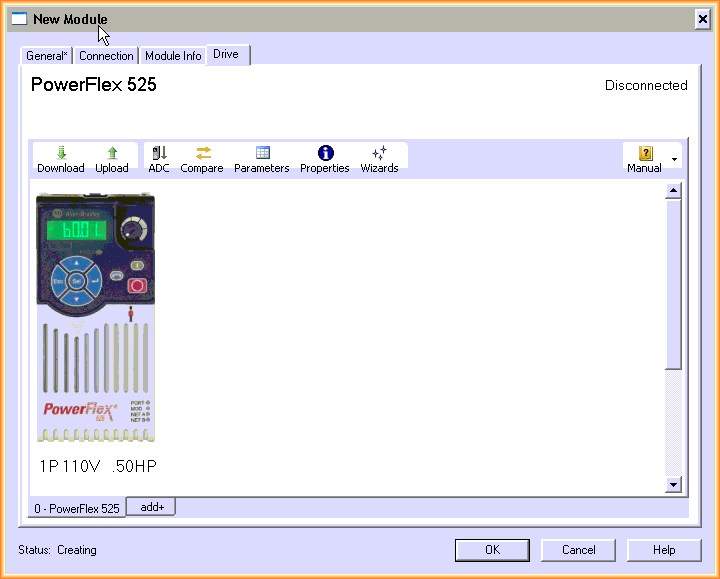Image resolution: width=720 pixels, height=579 pixels.
Task: Click the scrollbar down arrow
Action: [x=674, y=485]
